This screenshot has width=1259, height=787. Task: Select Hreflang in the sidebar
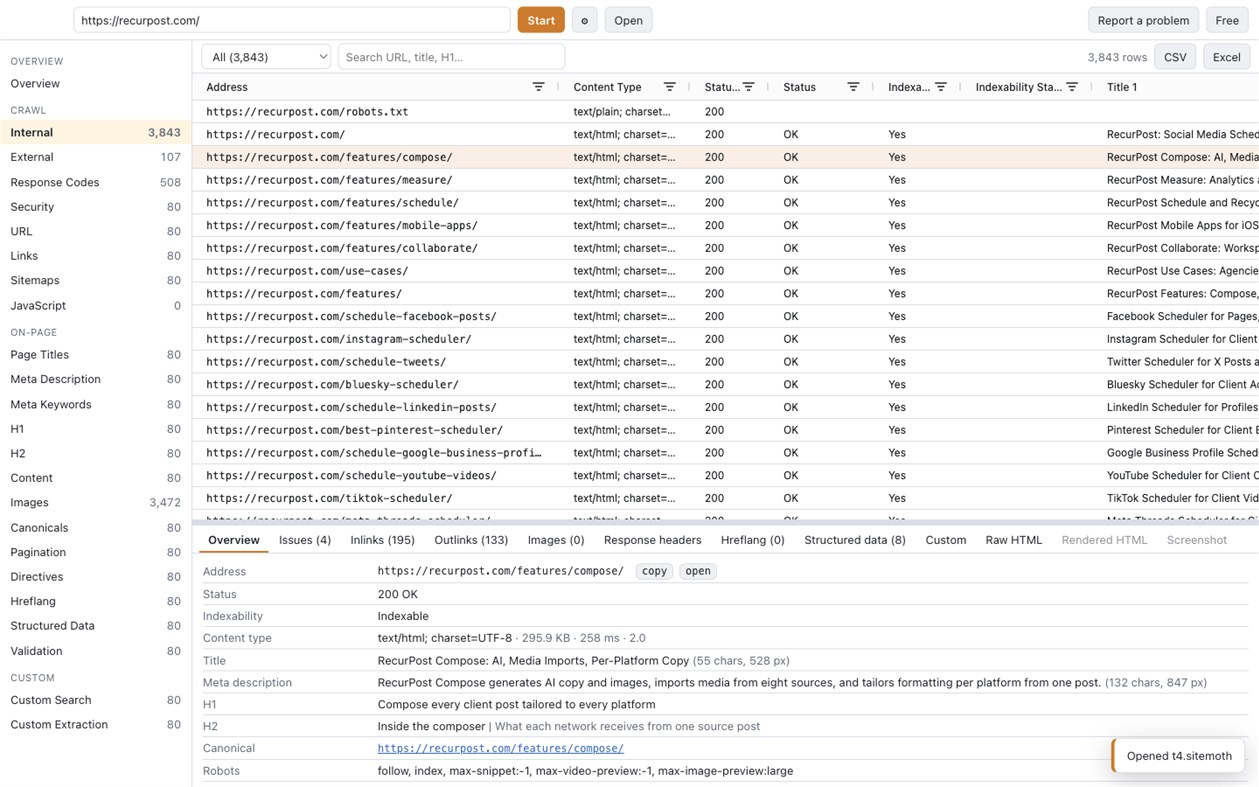(96, 601)
